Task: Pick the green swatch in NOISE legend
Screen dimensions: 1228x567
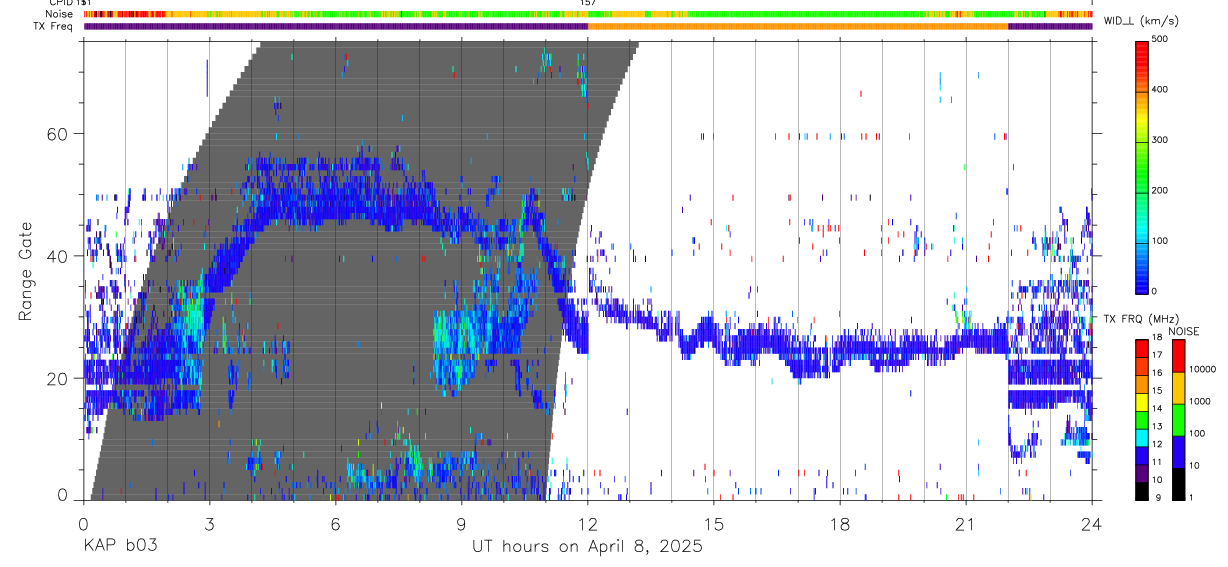Action: point(1178,420)
